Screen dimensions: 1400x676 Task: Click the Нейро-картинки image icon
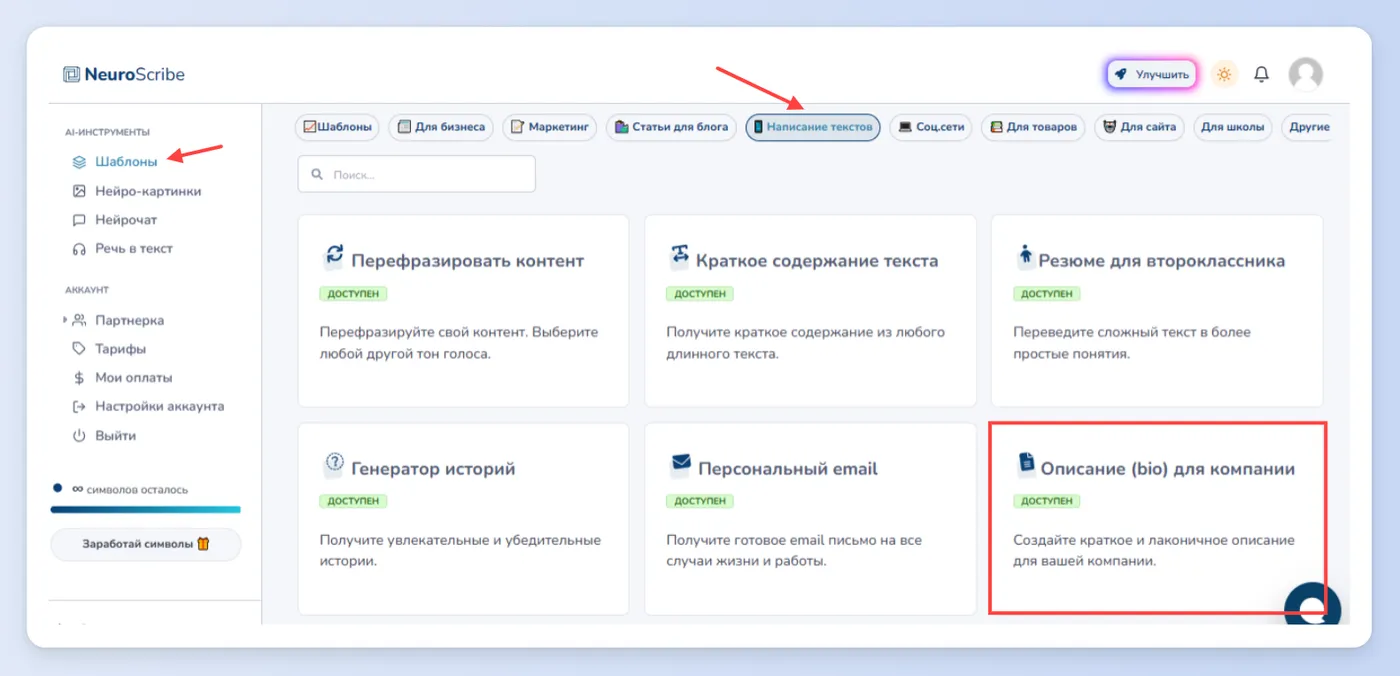(x=79, y=191)
